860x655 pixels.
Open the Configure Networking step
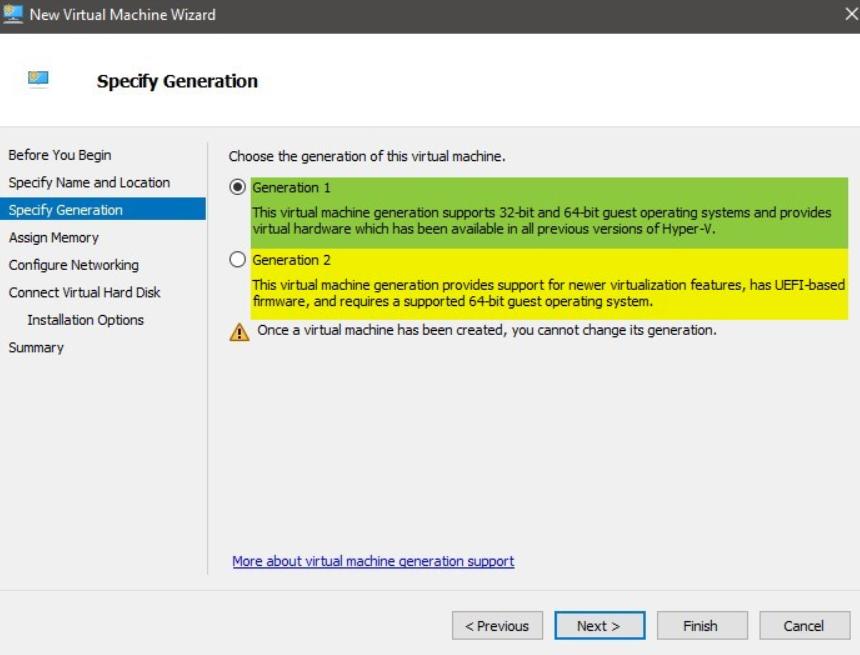[x=74, y=265]
